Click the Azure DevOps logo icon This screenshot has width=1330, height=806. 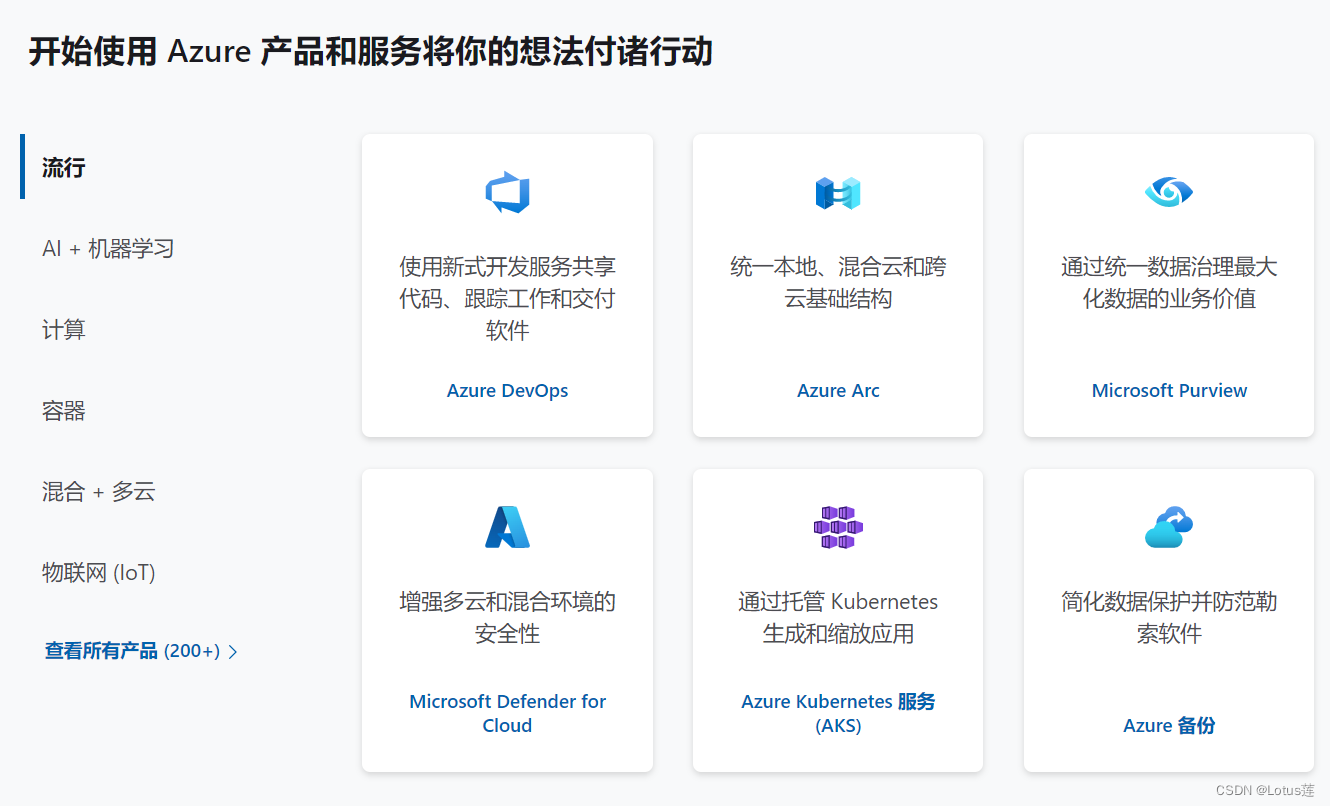[x=507, y=193]
